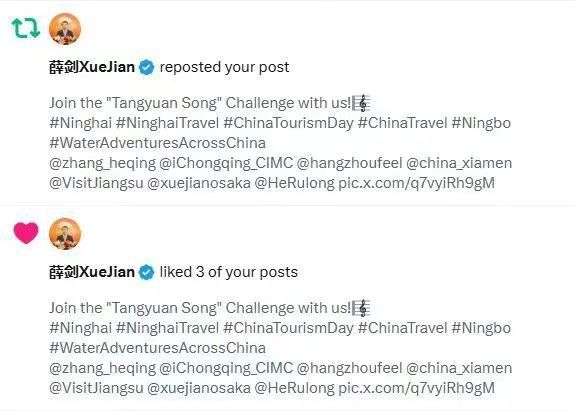The height and width of the screenshot is (411, 575).
Task: Open @iChongqing_CIMC mention in the reposted post
Action: [x=226, y=163]
